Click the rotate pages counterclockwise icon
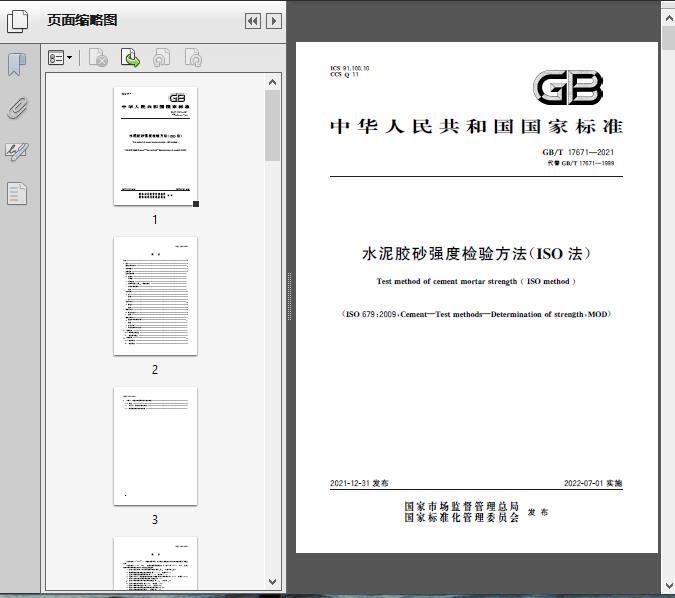Screen dimensions: 675x598 (161, 58)
